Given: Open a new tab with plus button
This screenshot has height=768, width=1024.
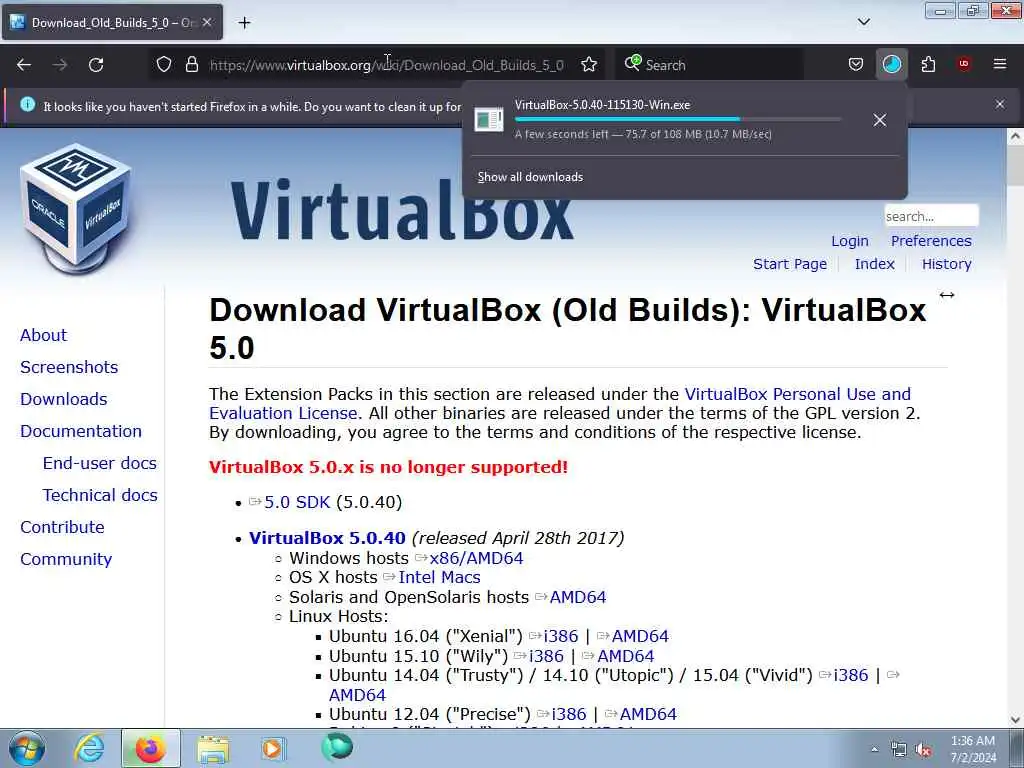Looking at the screenshot, I should point(244,23).
